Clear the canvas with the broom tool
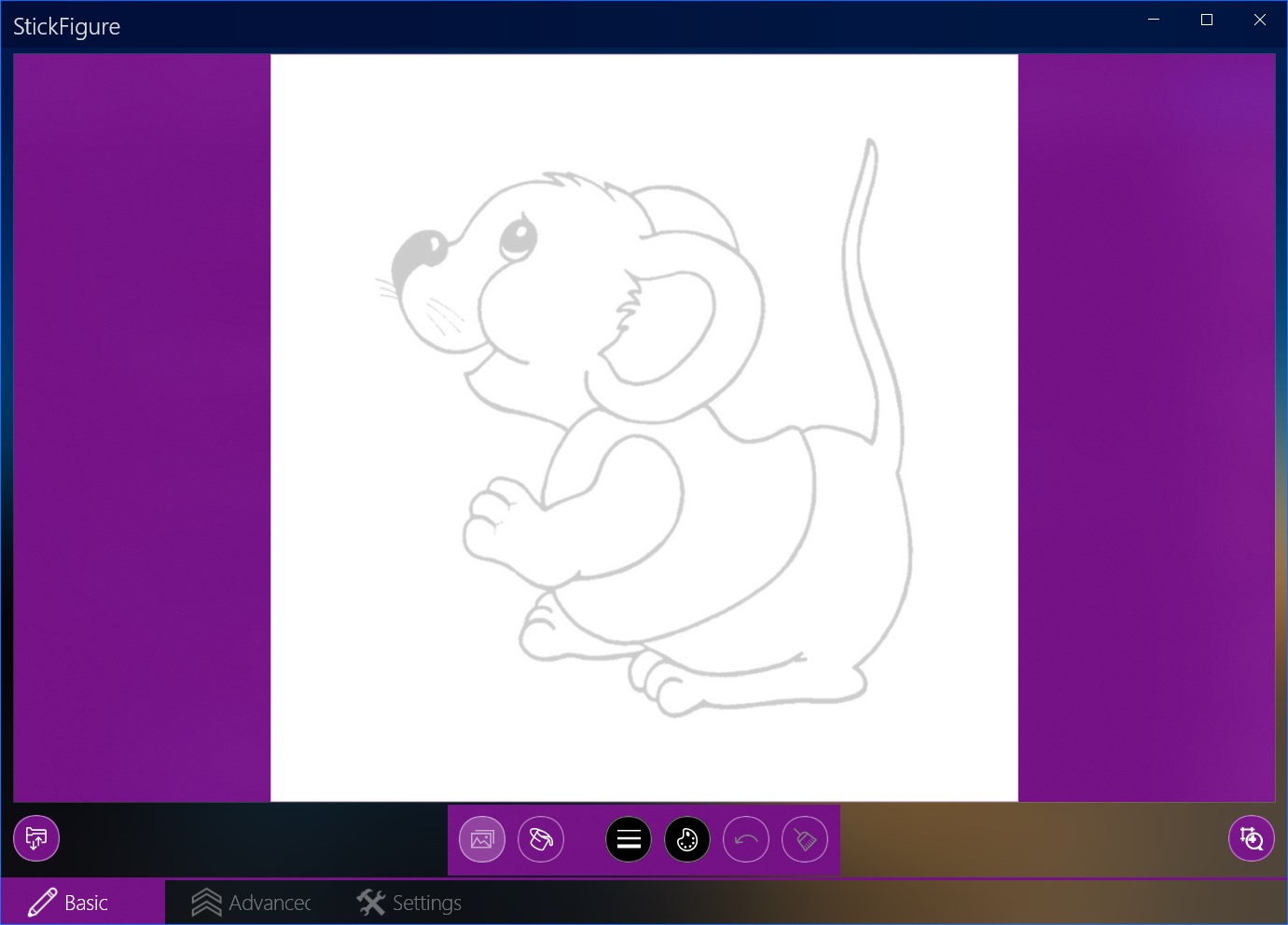This screenshot has height=925, width=1288. (805, 839)
